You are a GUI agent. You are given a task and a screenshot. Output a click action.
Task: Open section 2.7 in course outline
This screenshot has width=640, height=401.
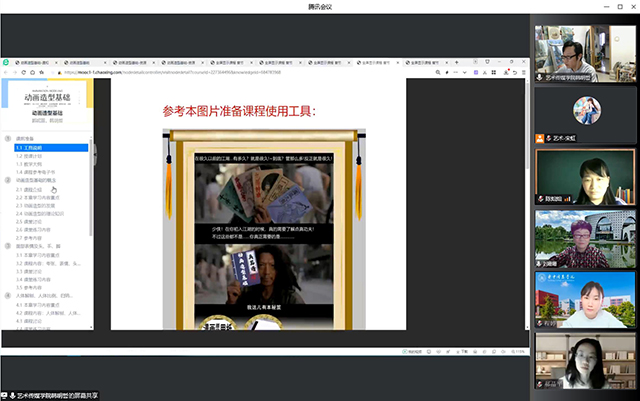click(x=29, y=238)
